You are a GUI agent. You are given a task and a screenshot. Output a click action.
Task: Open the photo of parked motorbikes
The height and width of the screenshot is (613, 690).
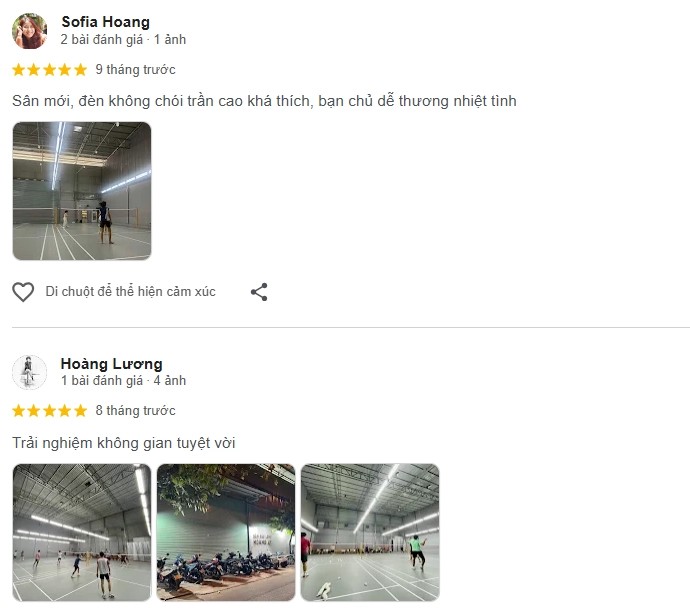pyautogui.click(x=226, y=532)
